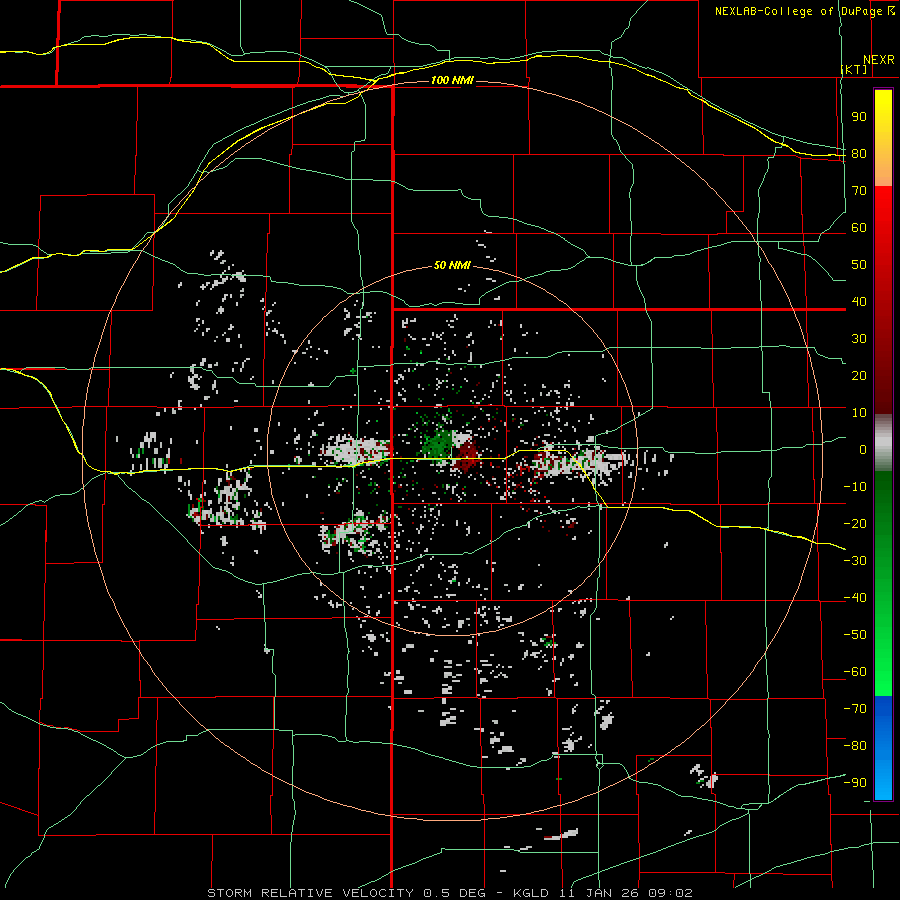Pick the gray zero-velocity segment of the scale
The width and height of the screenshot is (900, 900).
(x=883, y=442)
